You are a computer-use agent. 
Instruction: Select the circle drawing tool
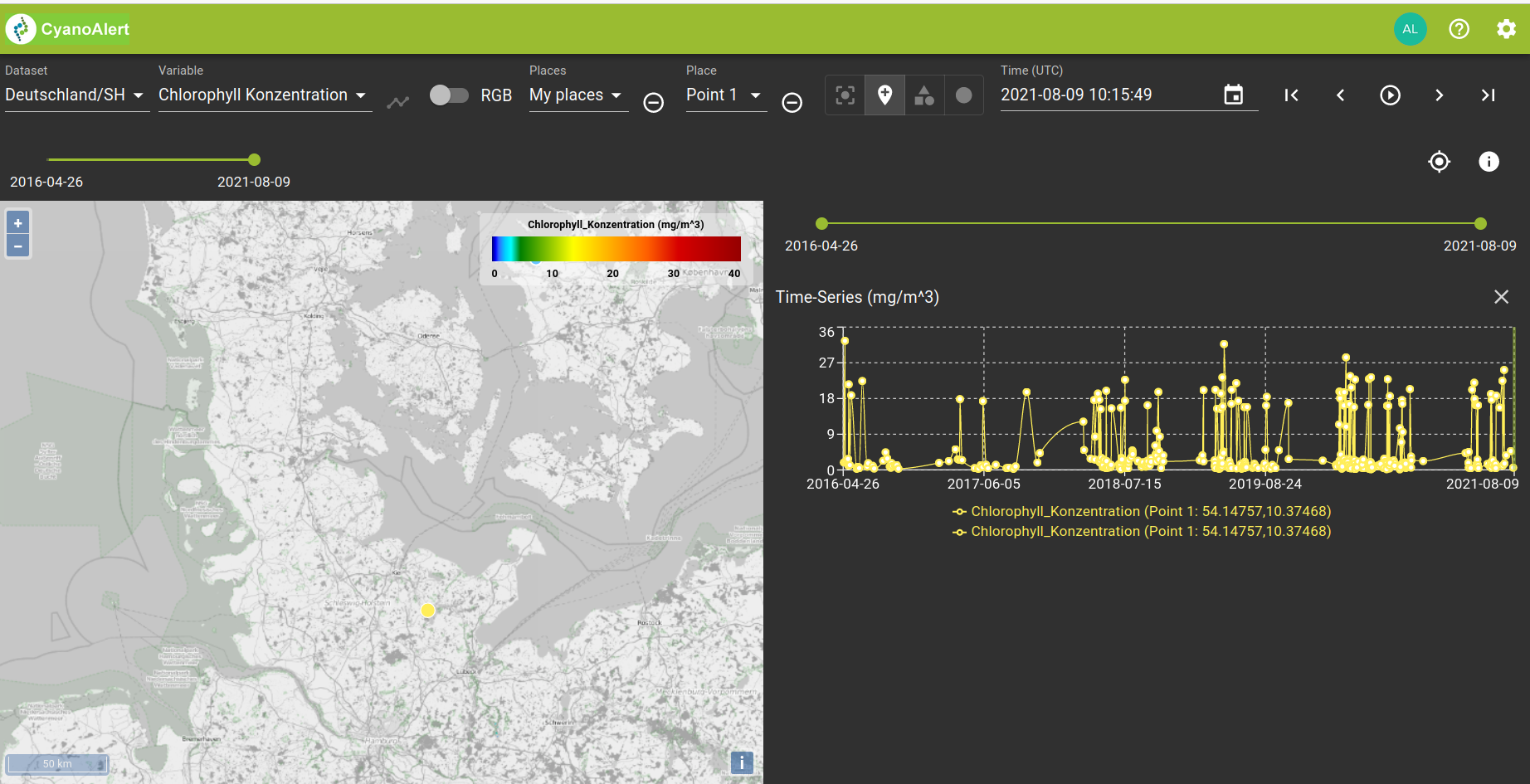click(963, 95)
